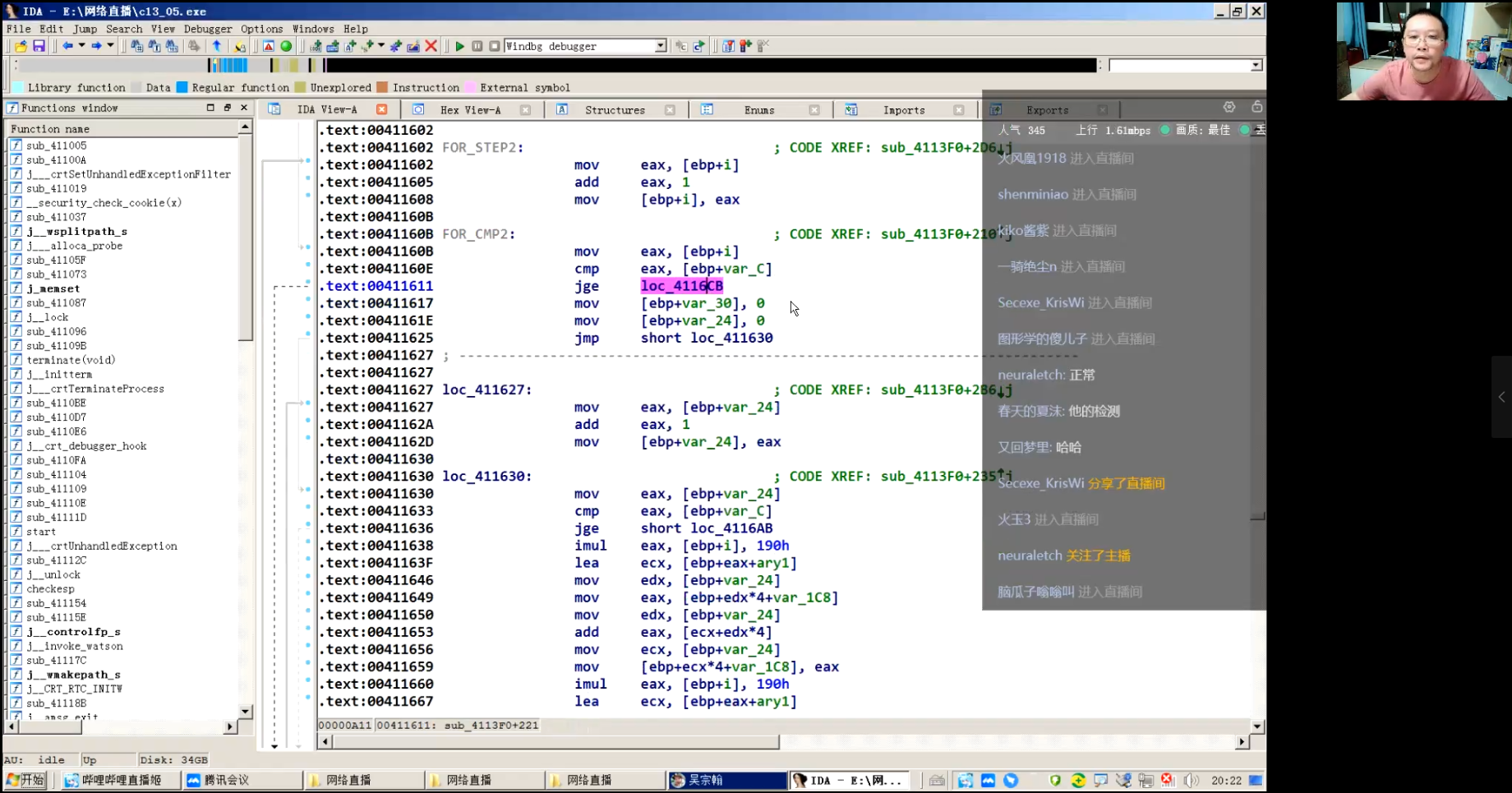
Task: Expand dropdown next to green plus icon
Action: click(380, 46)
